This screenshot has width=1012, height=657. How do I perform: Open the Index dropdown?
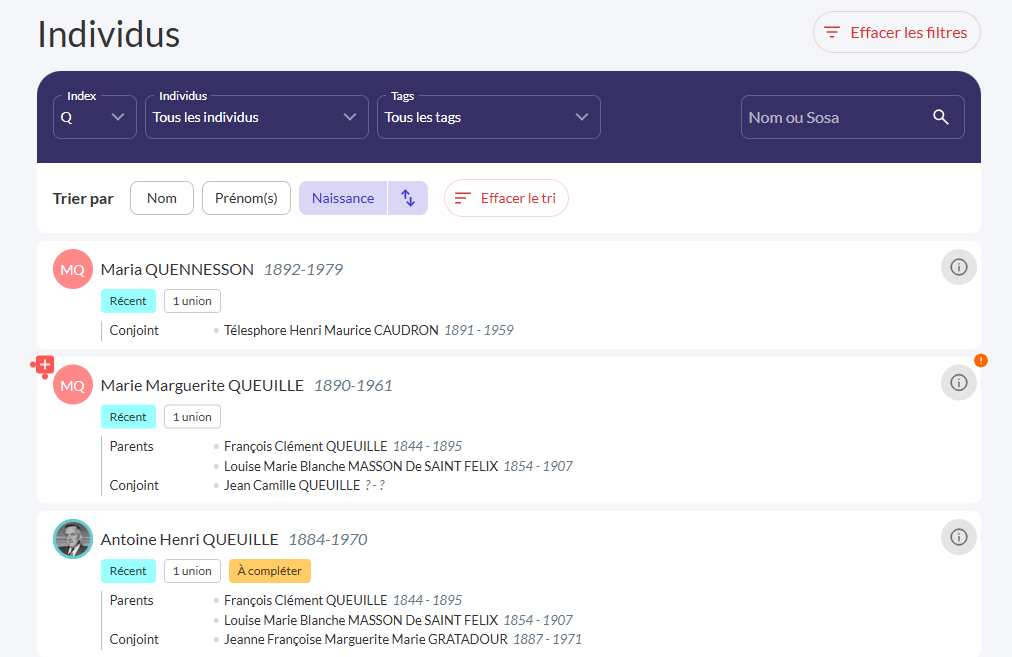point(94,117)
